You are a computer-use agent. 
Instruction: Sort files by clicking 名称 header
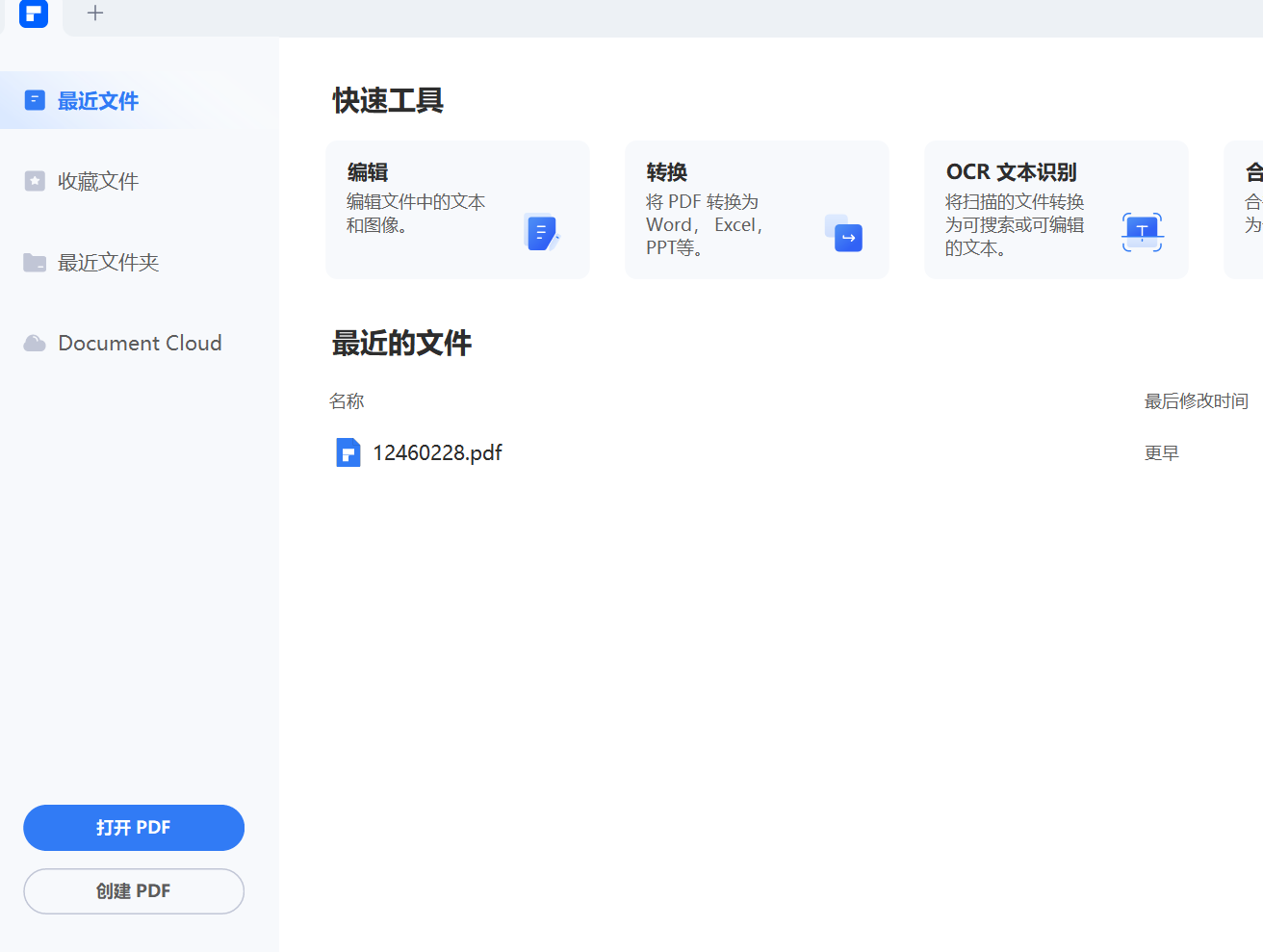(x=347, y=401)
